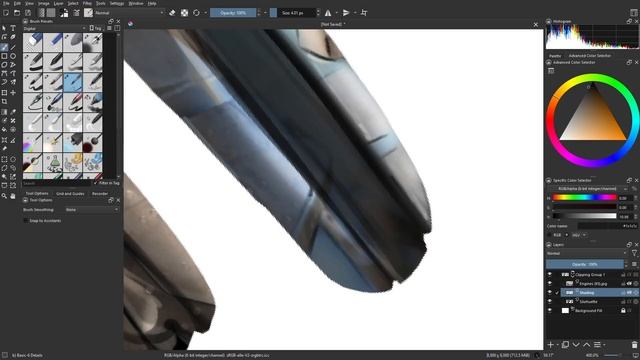Select the Text tool in the toolbox
The image size is (640, 360).
coord(13,28)
